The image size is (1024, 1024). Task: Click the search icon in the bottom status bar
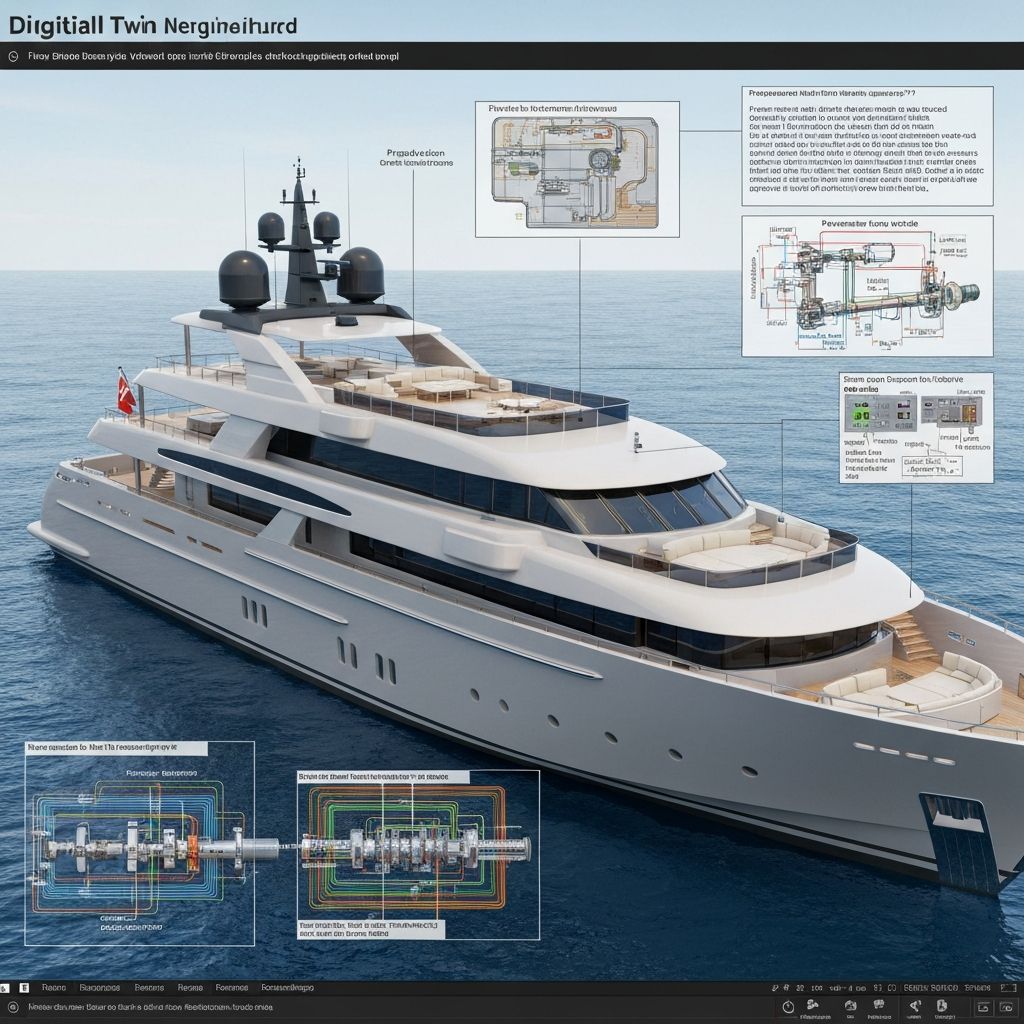point(13,1008)
